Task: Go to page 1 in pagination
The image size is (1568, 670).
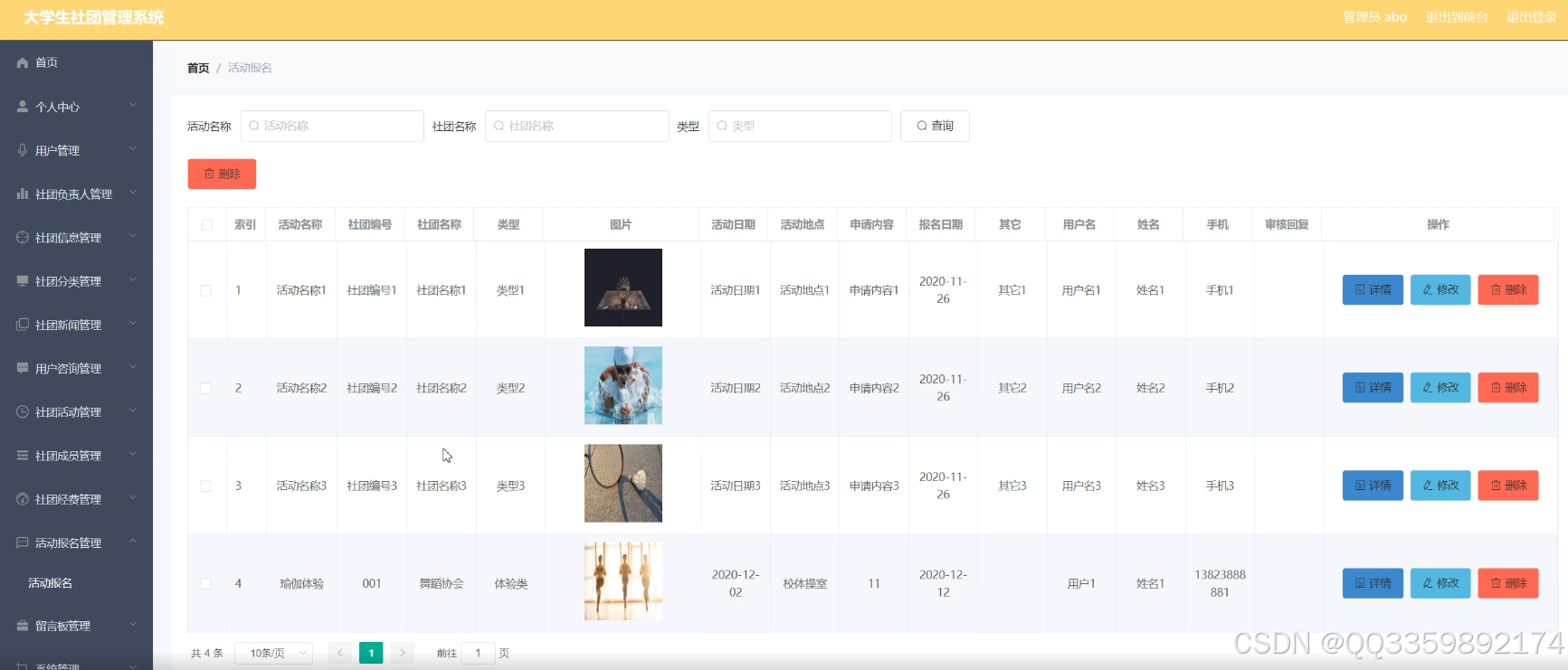Action: pos(371,653)
